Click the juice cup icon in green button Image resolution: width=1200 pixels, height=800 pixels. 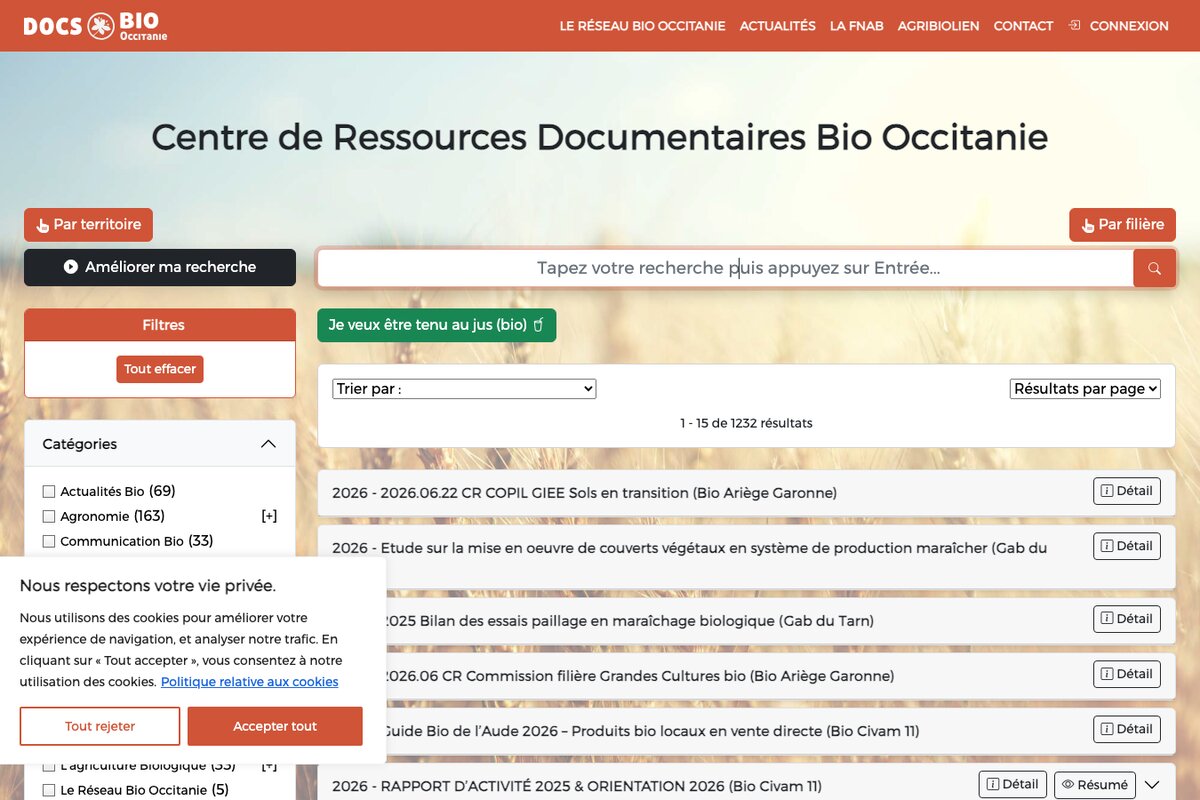pos(538,325)
